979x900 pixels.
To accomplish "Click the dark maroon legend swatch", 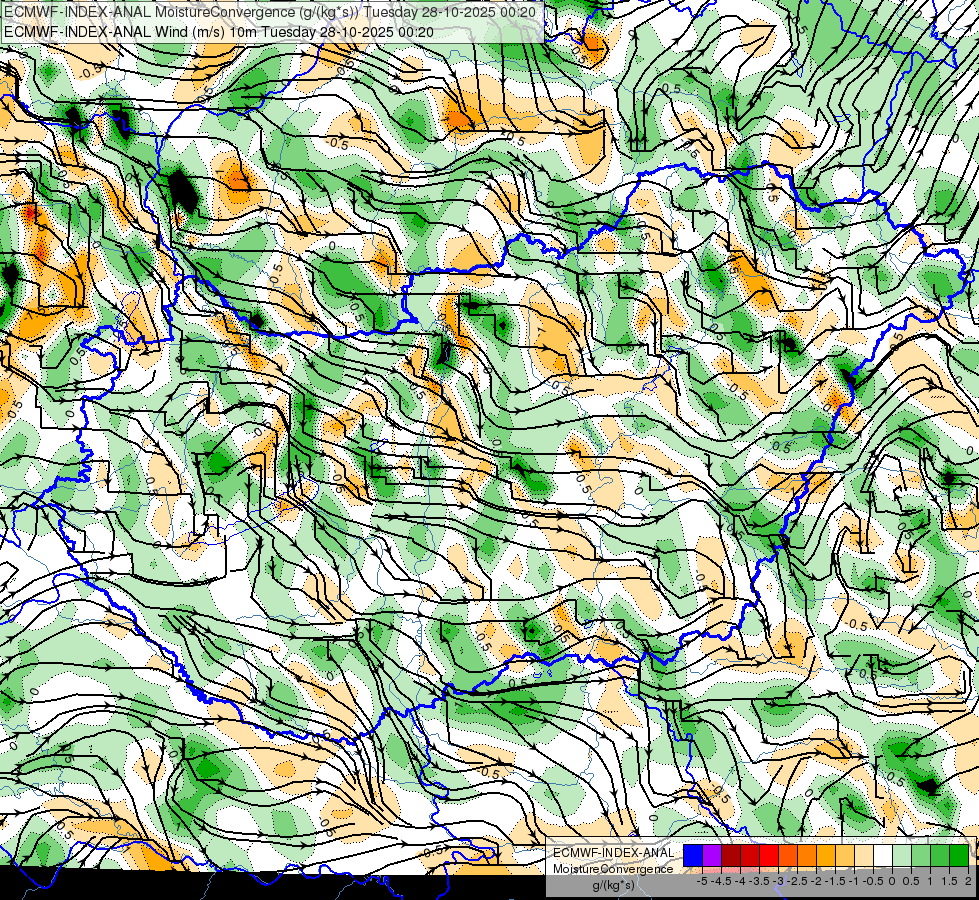I will 731,855.
